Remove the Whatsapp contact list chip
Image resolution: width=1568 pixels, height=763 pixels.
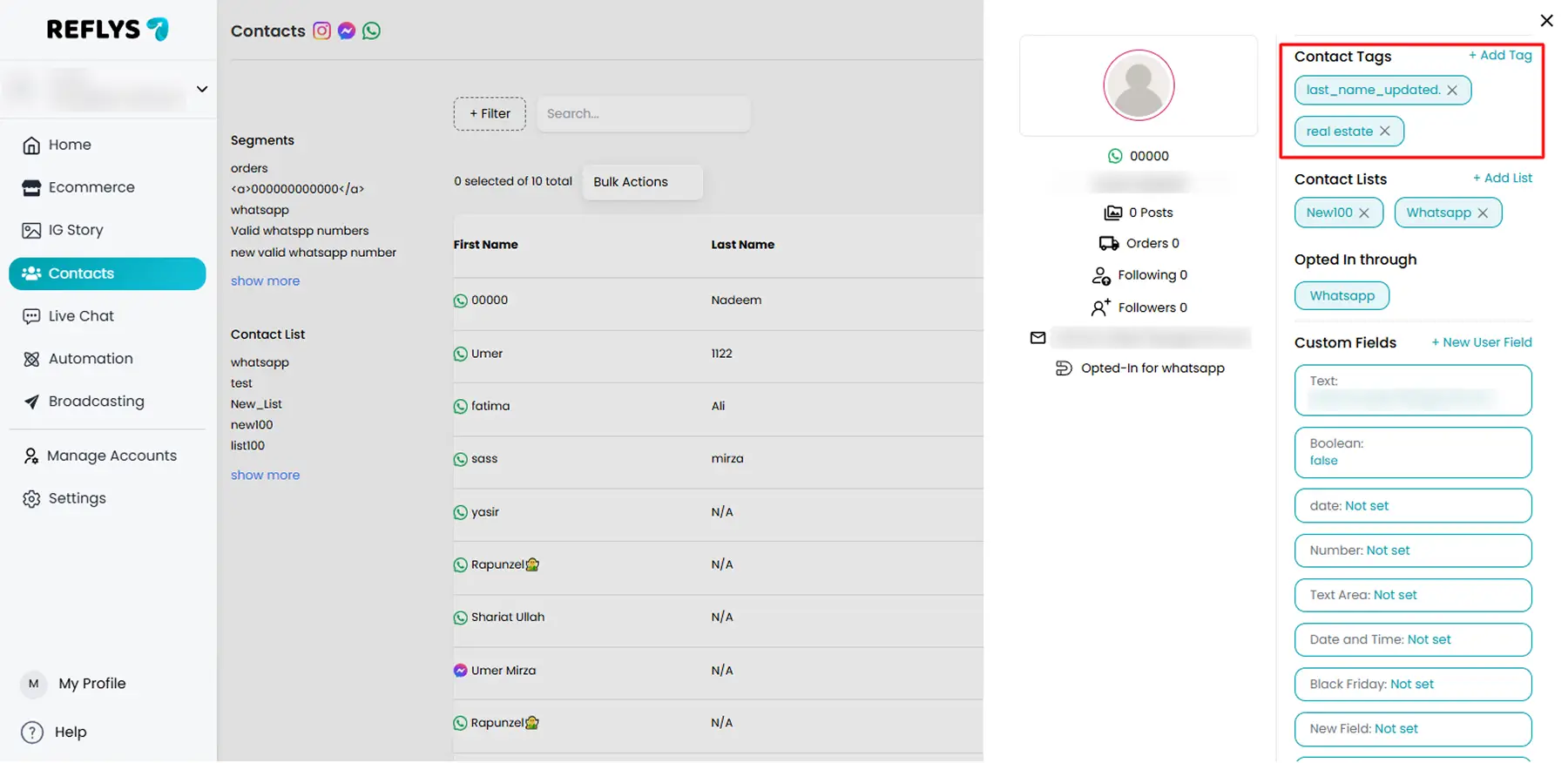(1483, 213)
